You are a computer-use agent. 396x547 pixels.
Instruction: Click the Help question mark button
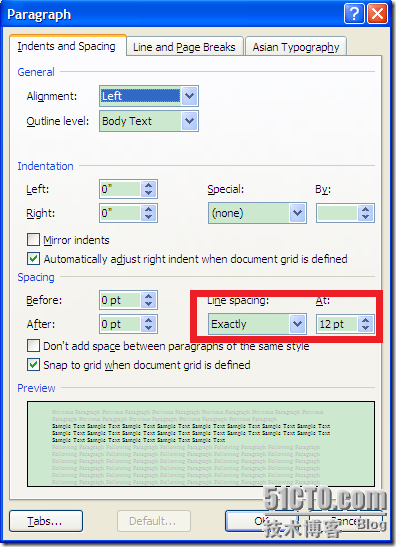click(x=354, y=14)
